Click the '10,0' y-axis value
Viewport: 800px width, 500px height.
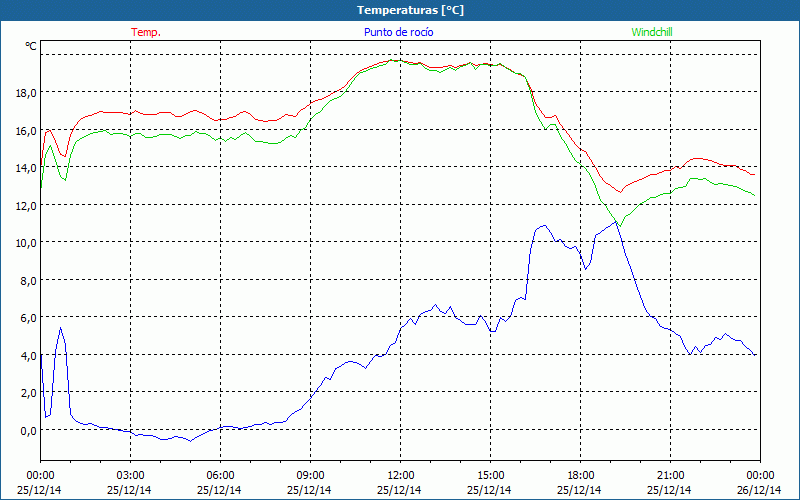27,243
